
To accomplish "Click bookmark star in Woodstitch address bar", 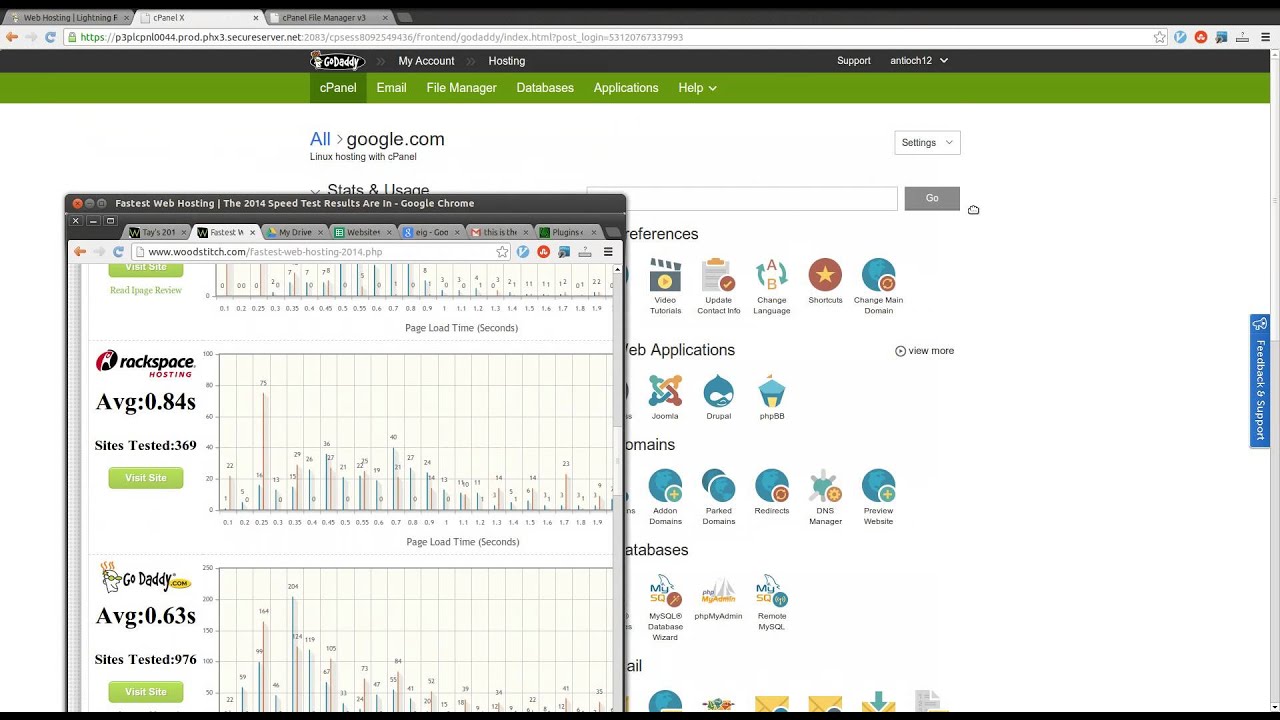I will click(x=502, y=252).
